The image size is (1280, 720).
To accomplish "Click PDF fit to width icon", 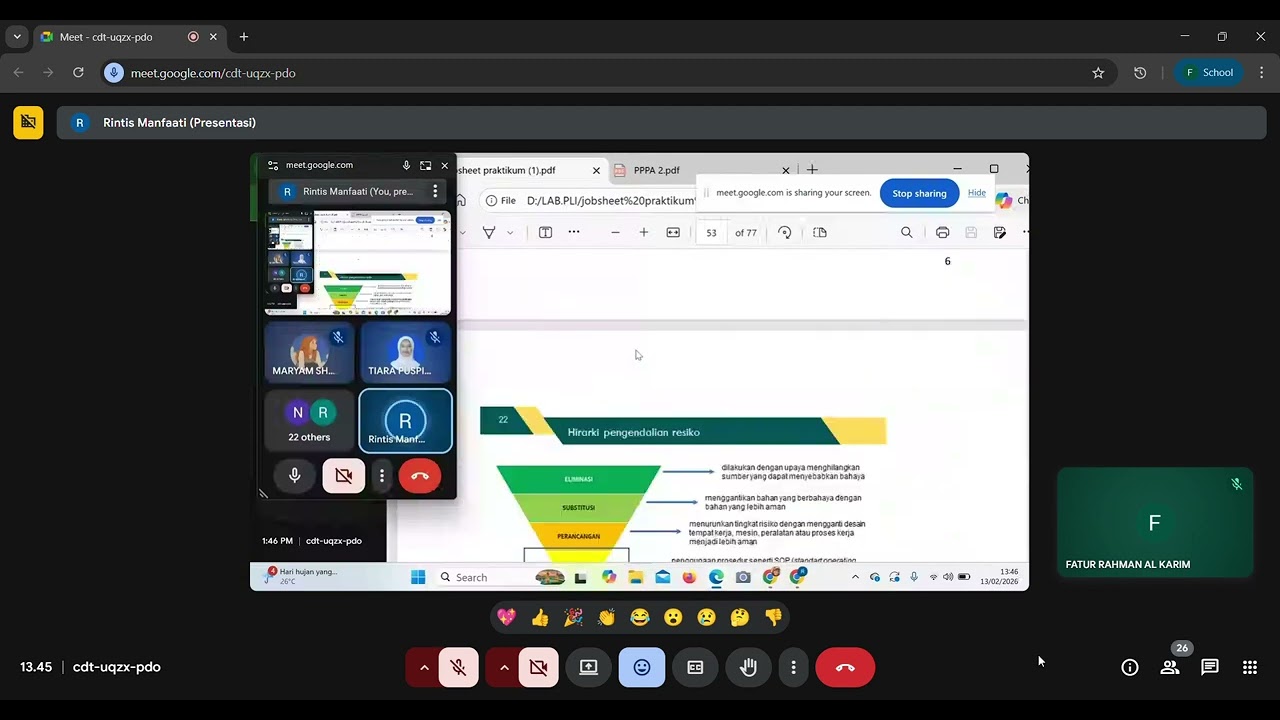I will point(673,232).
